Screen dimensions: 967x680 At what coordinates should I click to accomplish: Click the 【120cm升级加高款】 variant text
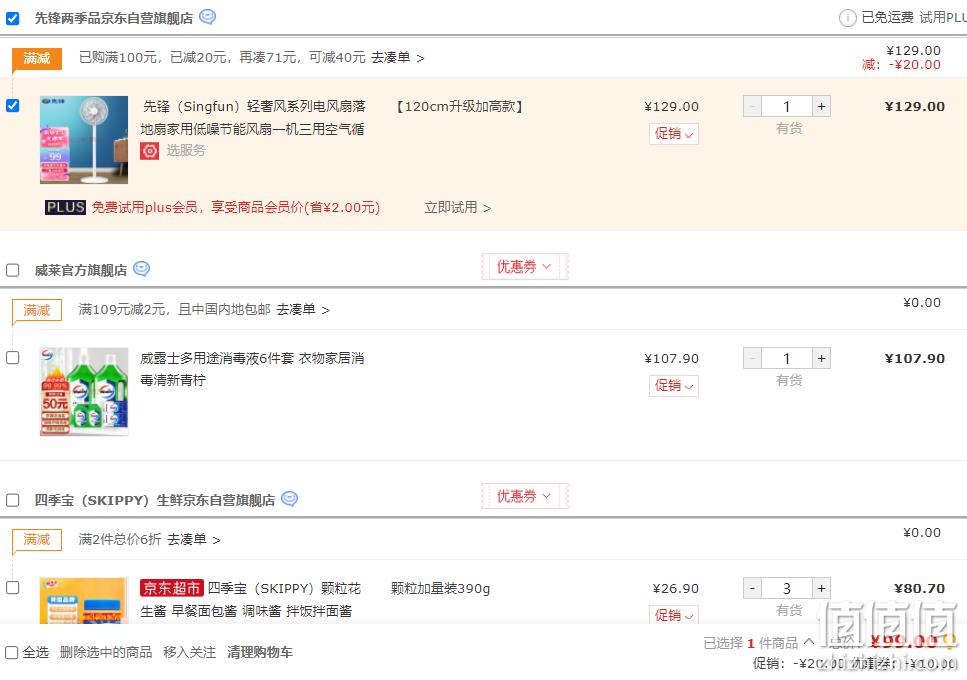coord(459,107)
